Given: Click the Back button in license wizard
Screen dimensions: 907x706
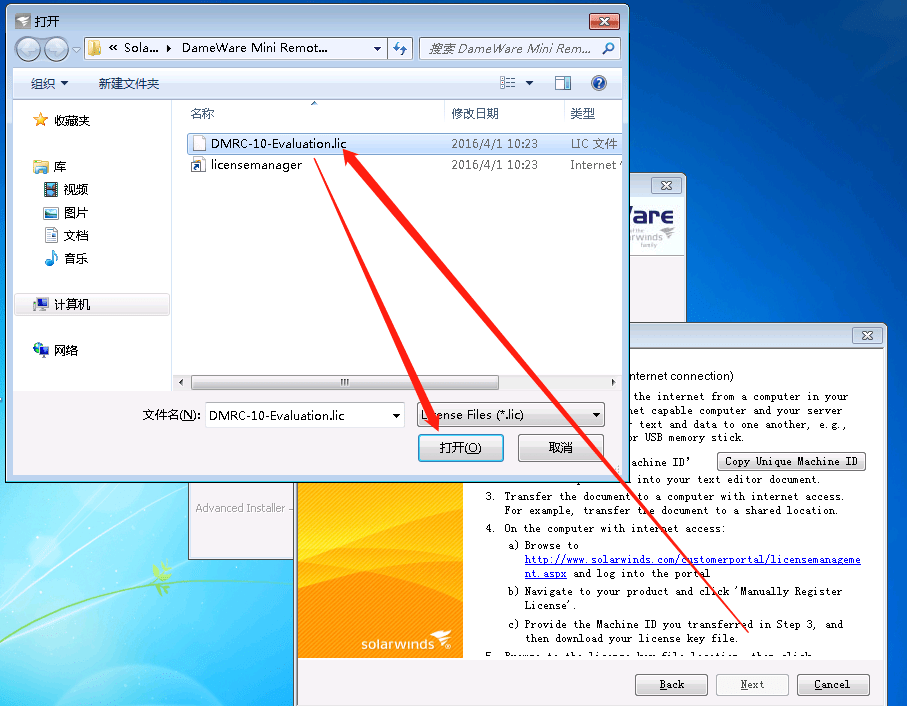Looking at the screenshot, I should (x=671, y=685).
